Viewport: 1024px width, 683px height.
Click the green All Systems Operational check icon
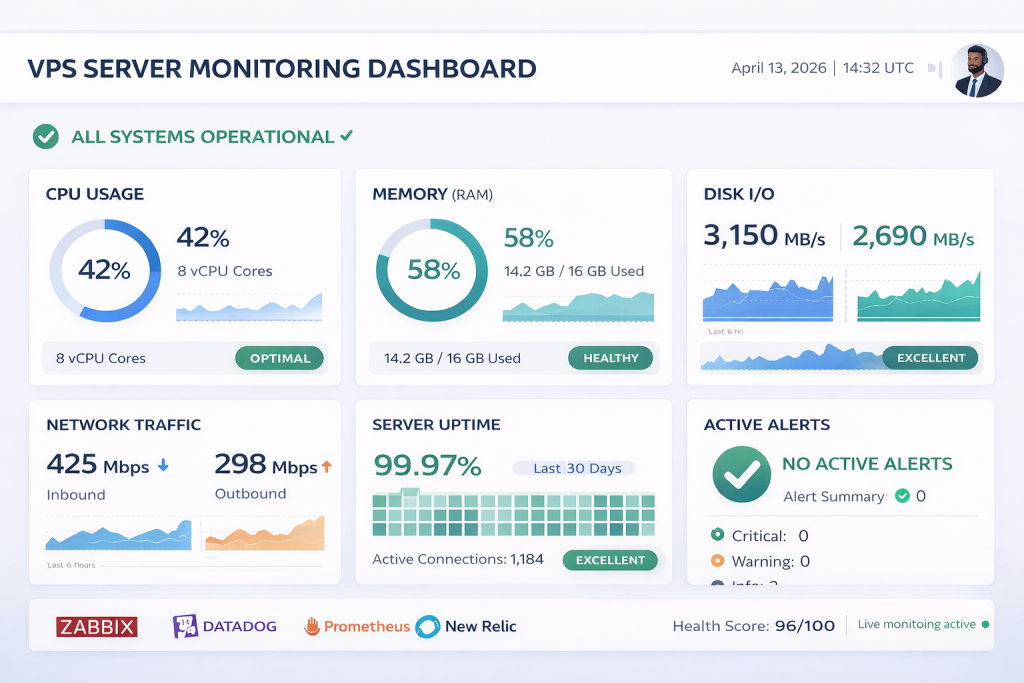(x=46, y=136)
